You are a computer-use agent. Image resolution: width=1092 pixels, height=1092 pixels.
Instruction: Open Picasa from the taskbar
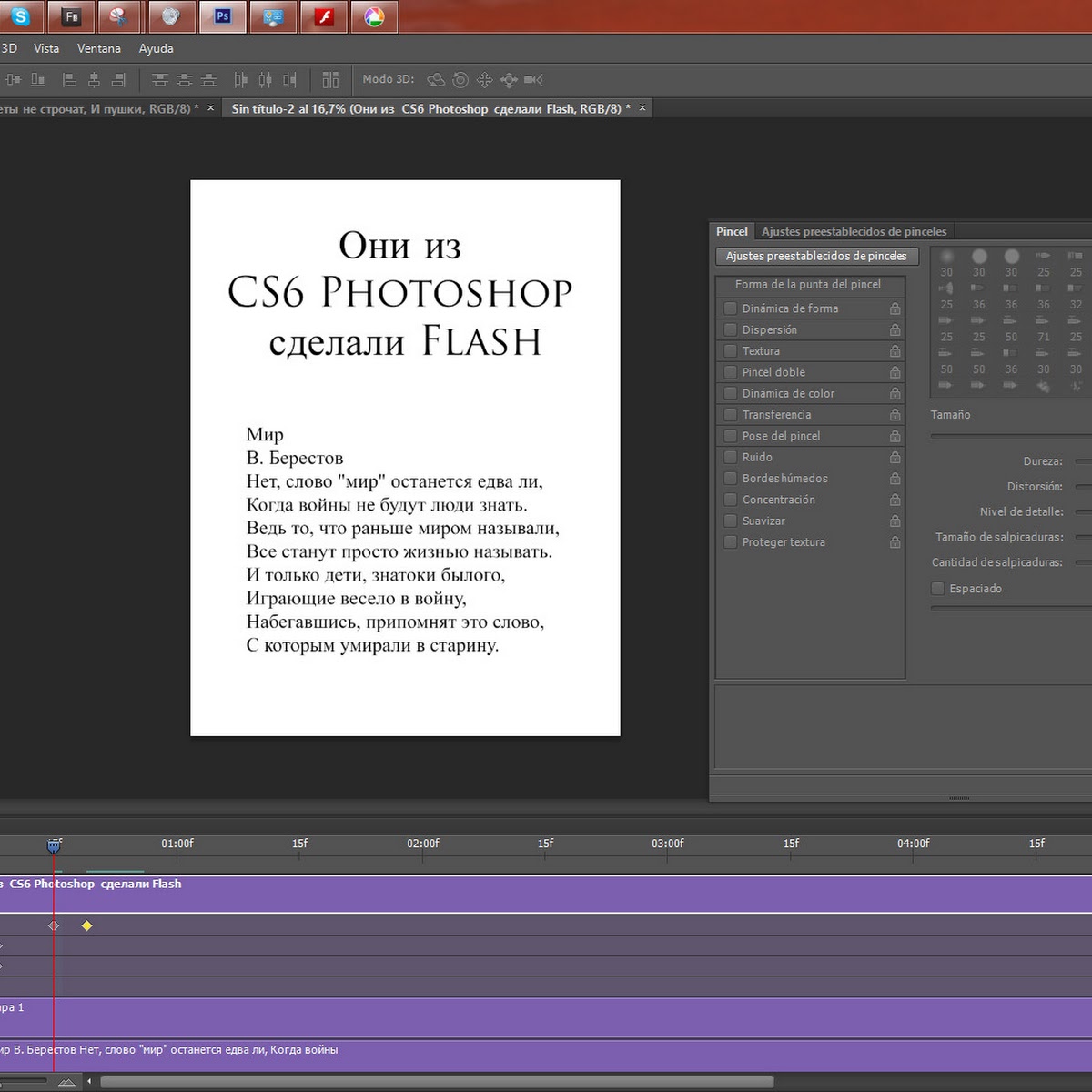click(x=374, y=16)
